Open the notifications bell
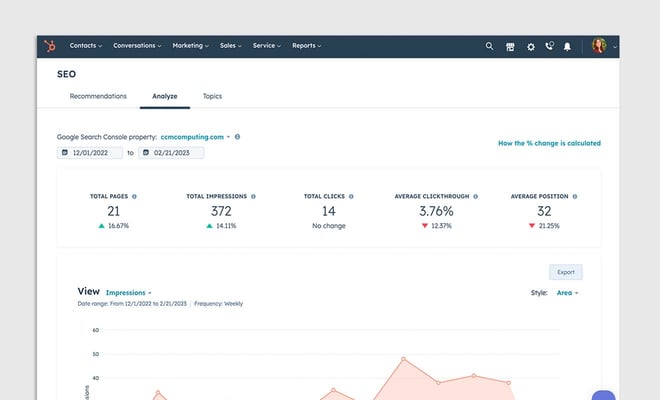The height and width of the screenshot is (400, 660). pyautogui.click(x=567, y=46)
